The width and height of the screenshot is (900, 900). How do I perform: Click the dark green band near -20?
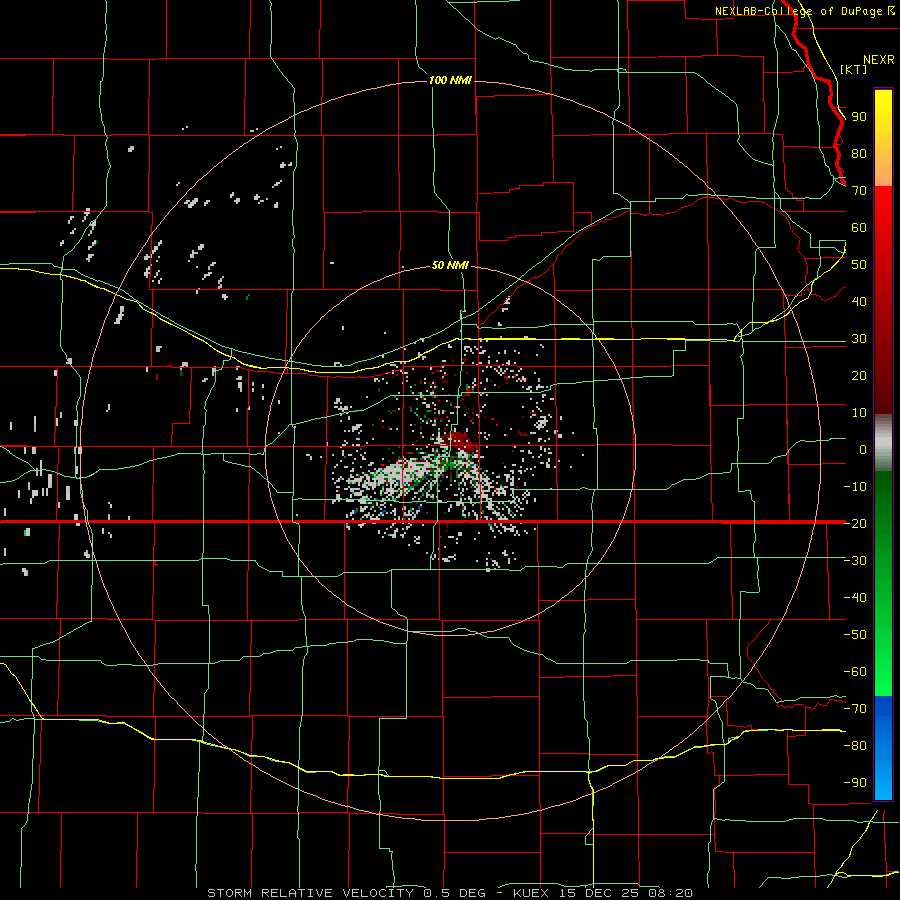[x=883, y=511]
